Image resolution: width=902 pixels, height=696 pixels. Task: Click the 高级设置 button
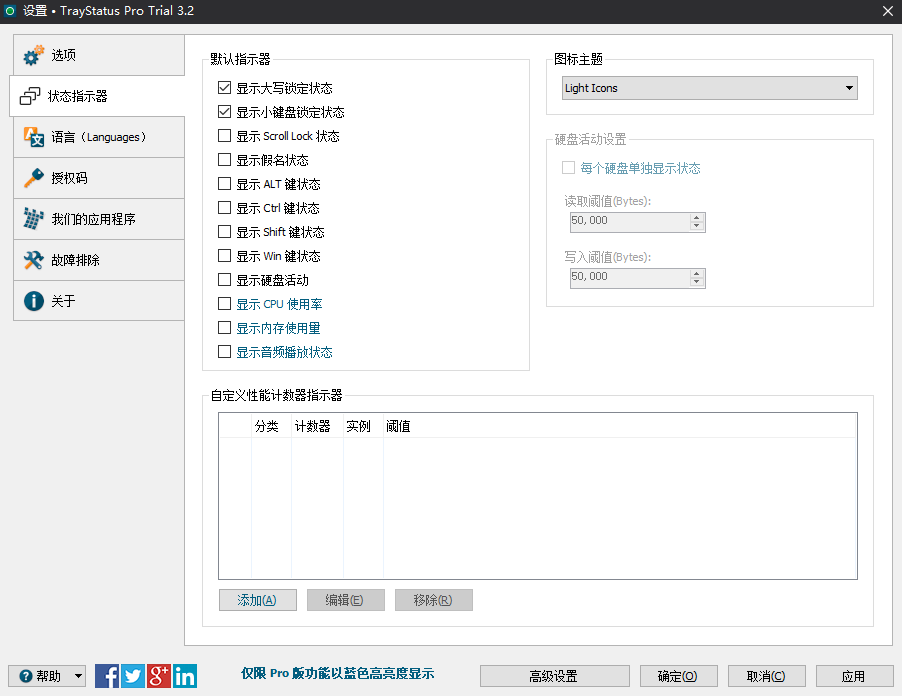(x=554, y=676)
